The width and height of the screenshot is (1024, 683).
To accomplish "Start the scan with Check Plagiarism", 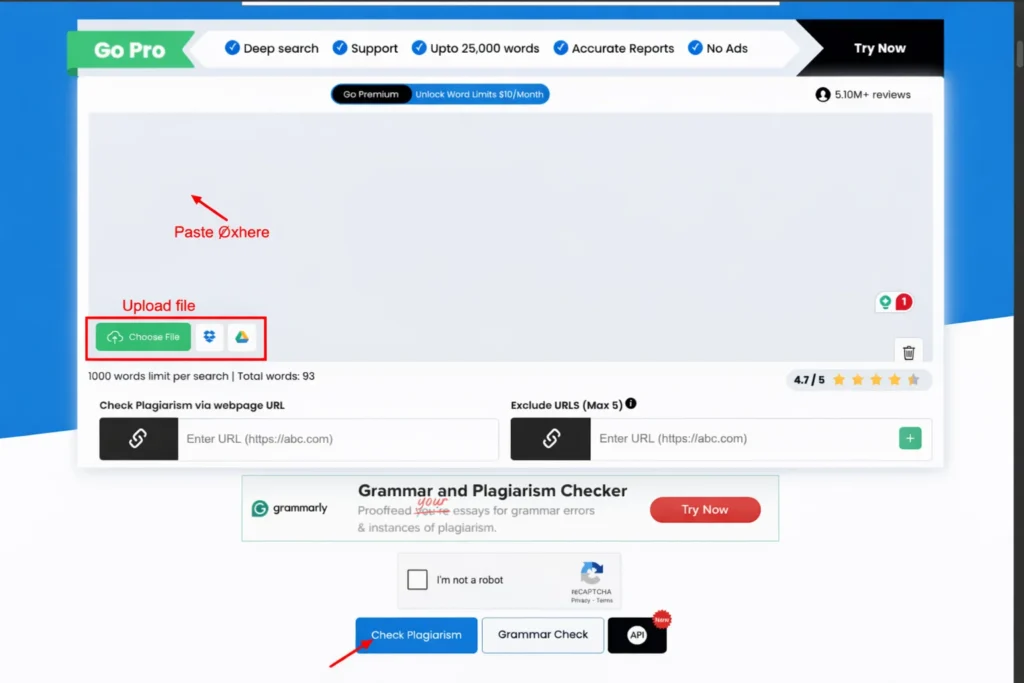I will [416, 635].
